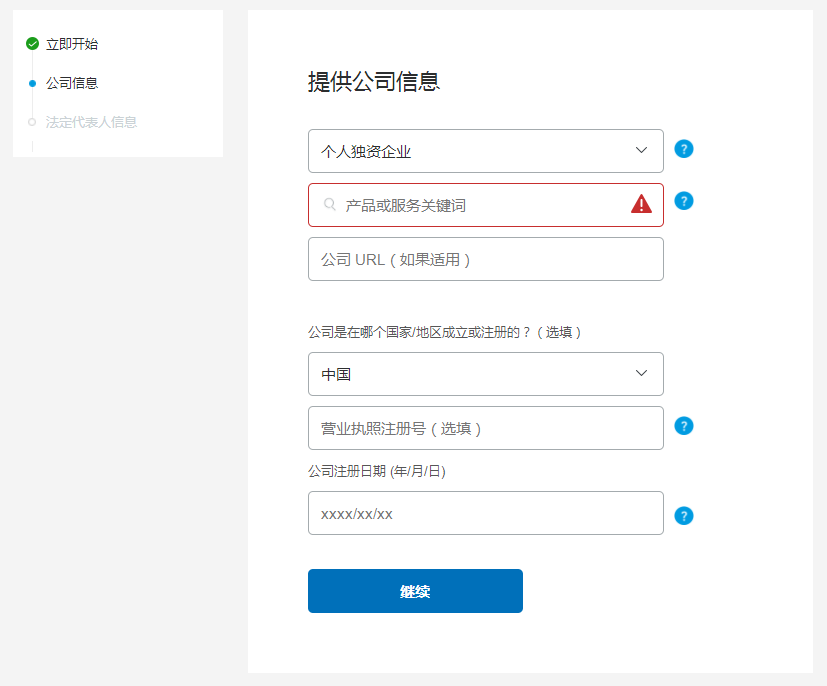Screen dimensions: 827x686
Task: Open help icon beside 公司注册日期 field
Action: (684, 516)
